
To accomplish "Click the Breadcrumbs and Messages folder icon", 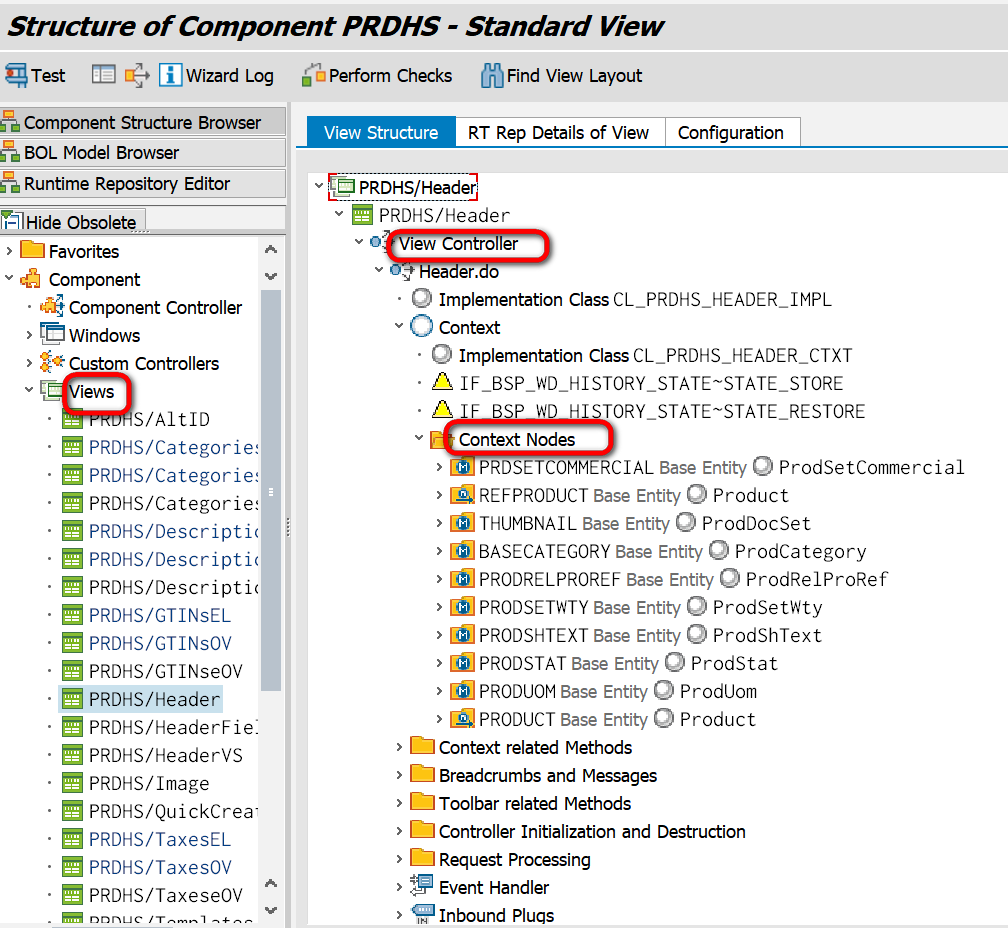I will click(x=422, y=773).
